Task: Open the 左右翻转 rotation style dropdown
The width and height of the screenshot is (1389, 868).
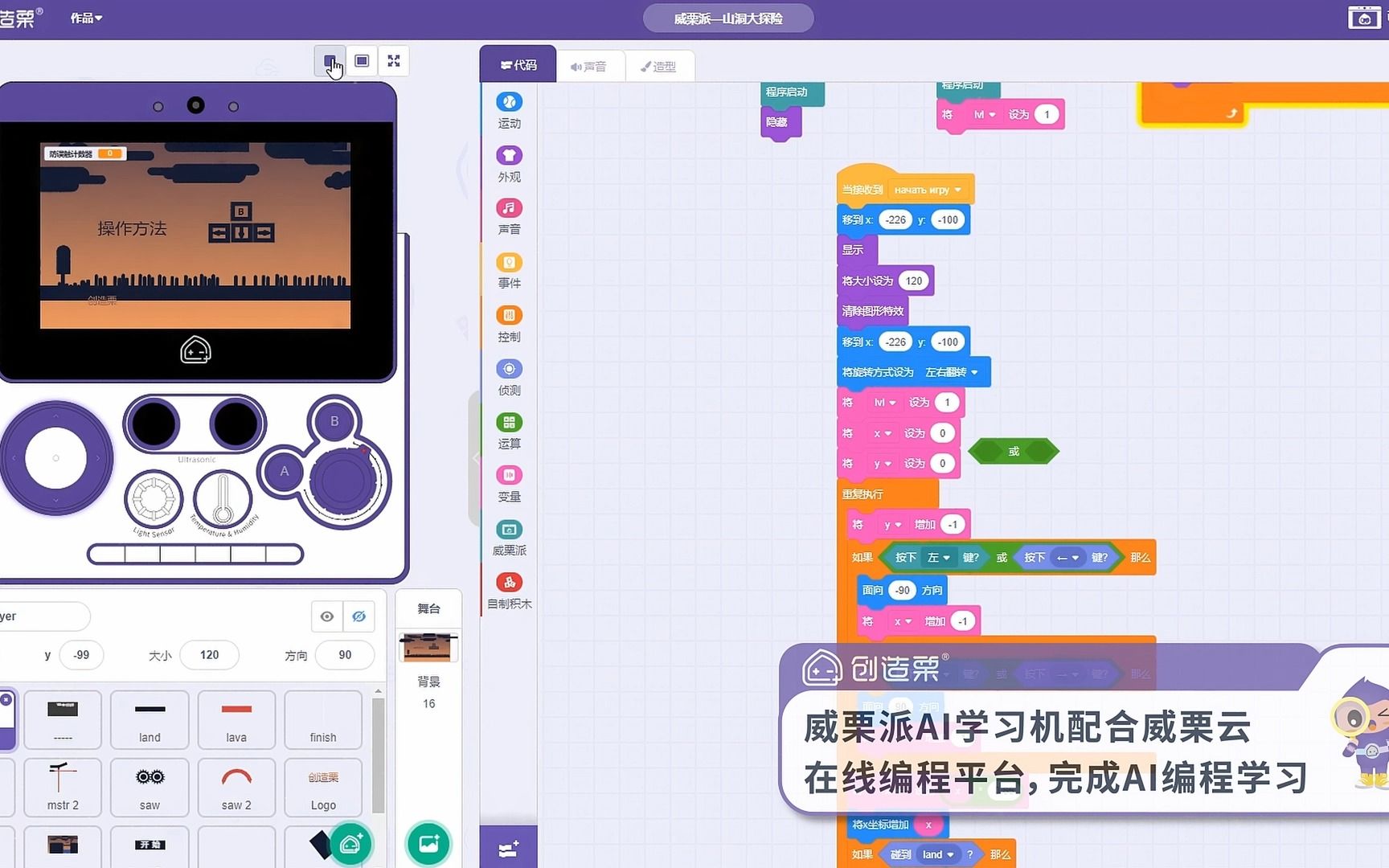Action: point(953,372)
